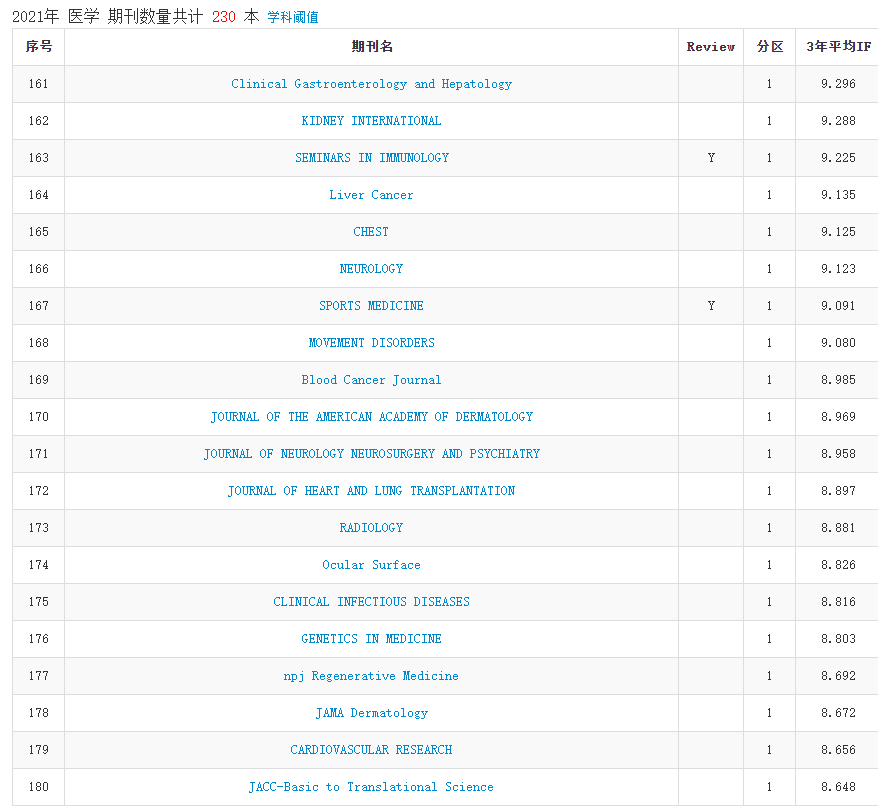Image resolution: width=878 pixels, height=806 pixels.
Task: Open the CLINICAL INFECTIOUS DISEASES link
Action: tap(371, 602)
